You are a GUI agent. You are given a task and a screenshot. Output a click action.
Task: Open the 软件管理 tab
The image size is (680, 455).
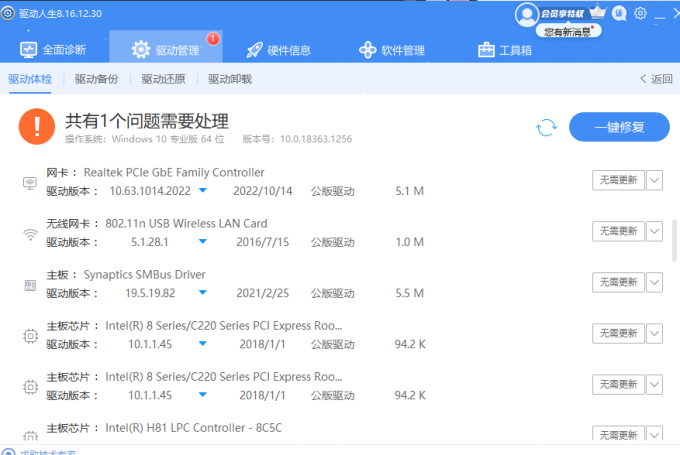pos(392,50)
